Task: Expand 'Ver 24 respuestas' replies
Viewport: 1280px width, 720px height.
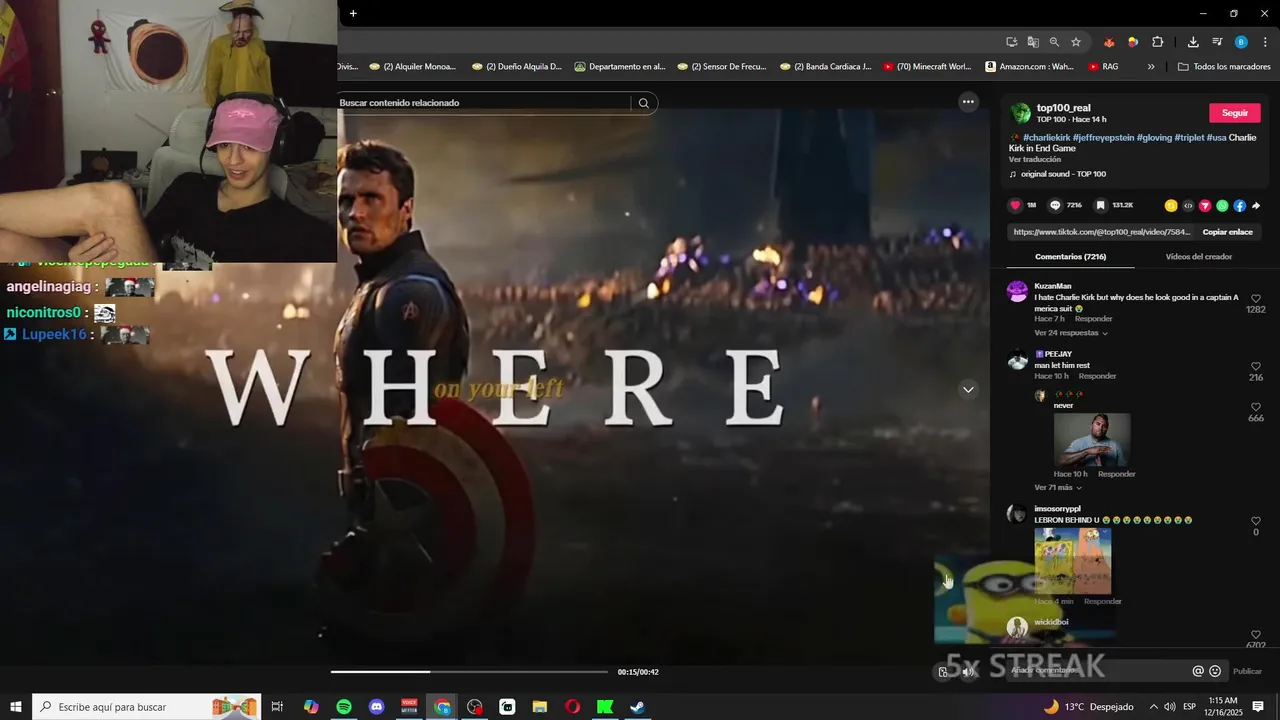Action: (x=1070, y=333)
